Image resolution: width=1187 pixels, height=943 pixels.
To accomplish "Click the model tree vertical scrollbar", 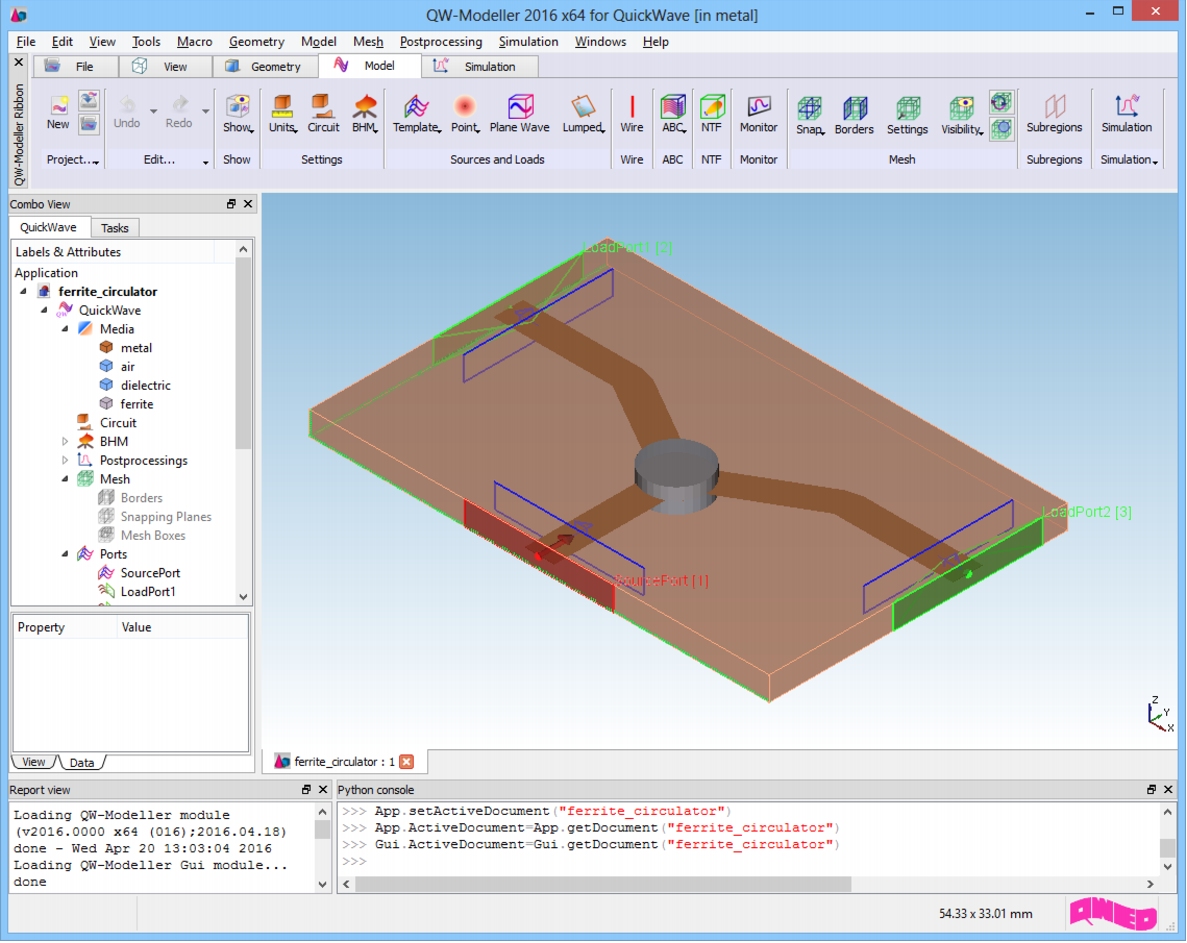I will [243, 353].
